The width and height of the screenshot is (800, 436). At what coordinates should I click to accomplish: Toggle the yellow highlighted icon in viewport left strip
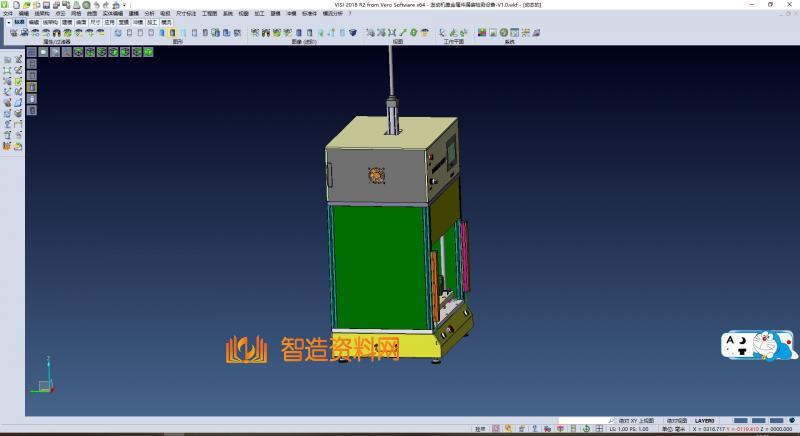tap(32, 87)
